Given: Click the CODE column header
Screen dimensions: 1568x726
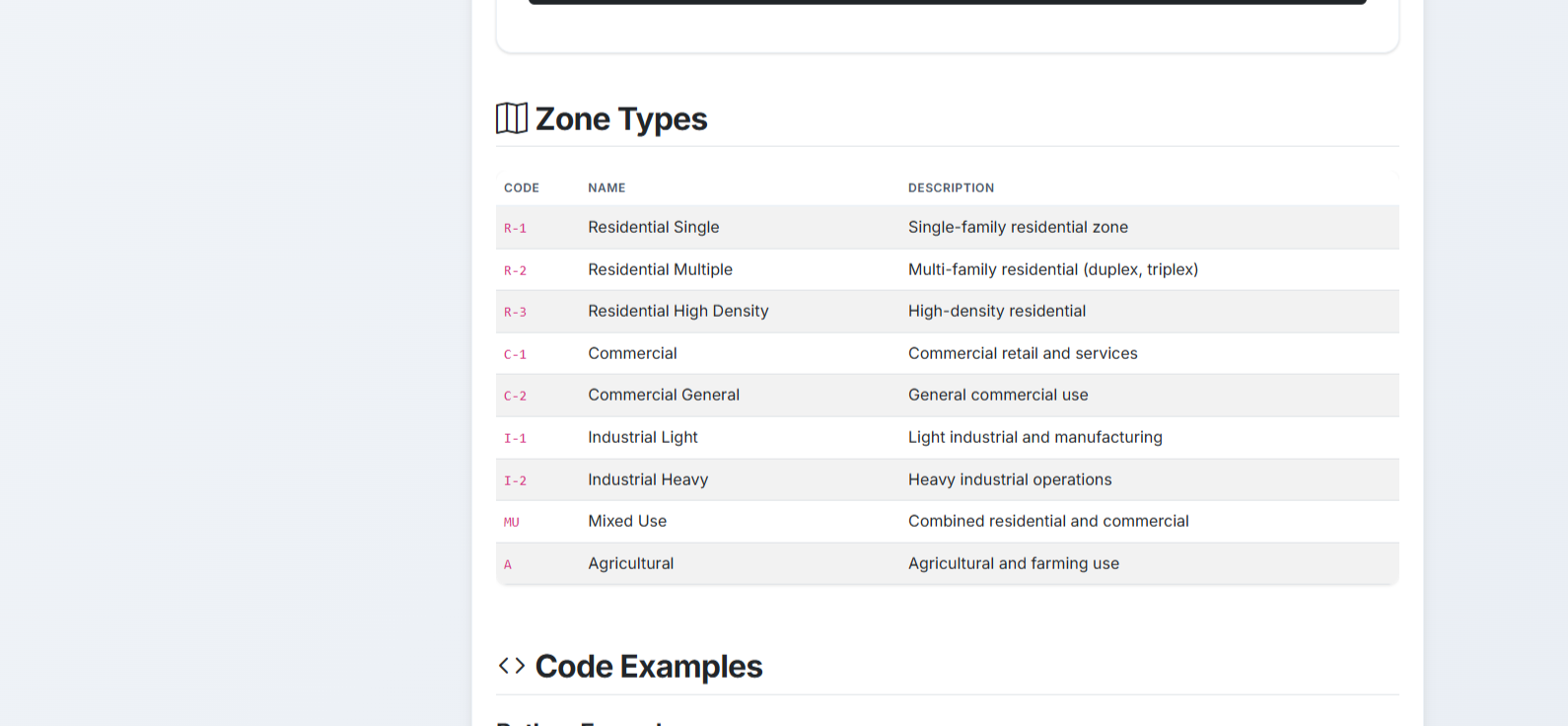Looking at the screenshot, I should (522, 187).
